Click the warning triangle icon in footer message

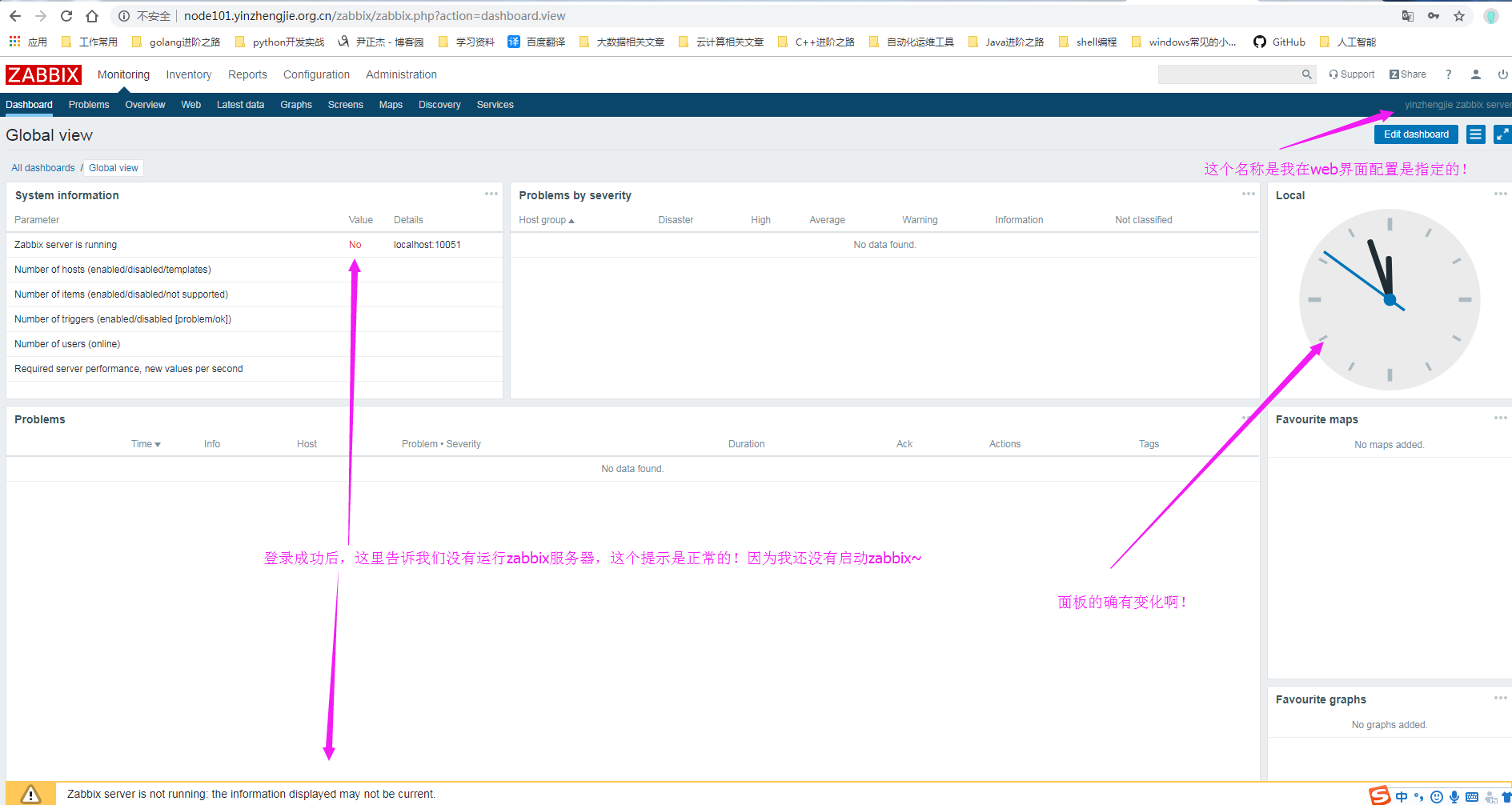click(30, 794)
